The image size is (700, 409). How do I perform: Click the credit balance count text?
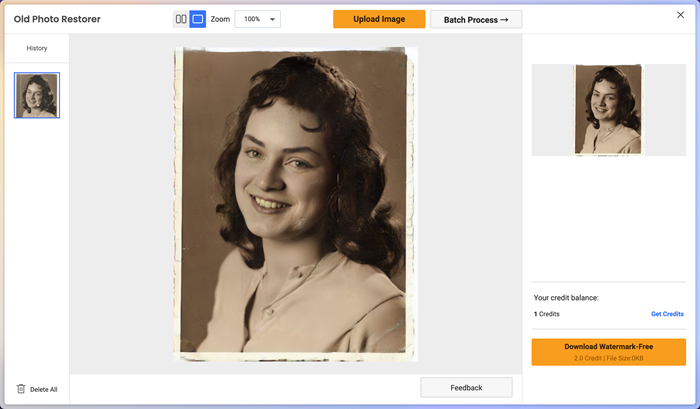(x=547, y=314)
